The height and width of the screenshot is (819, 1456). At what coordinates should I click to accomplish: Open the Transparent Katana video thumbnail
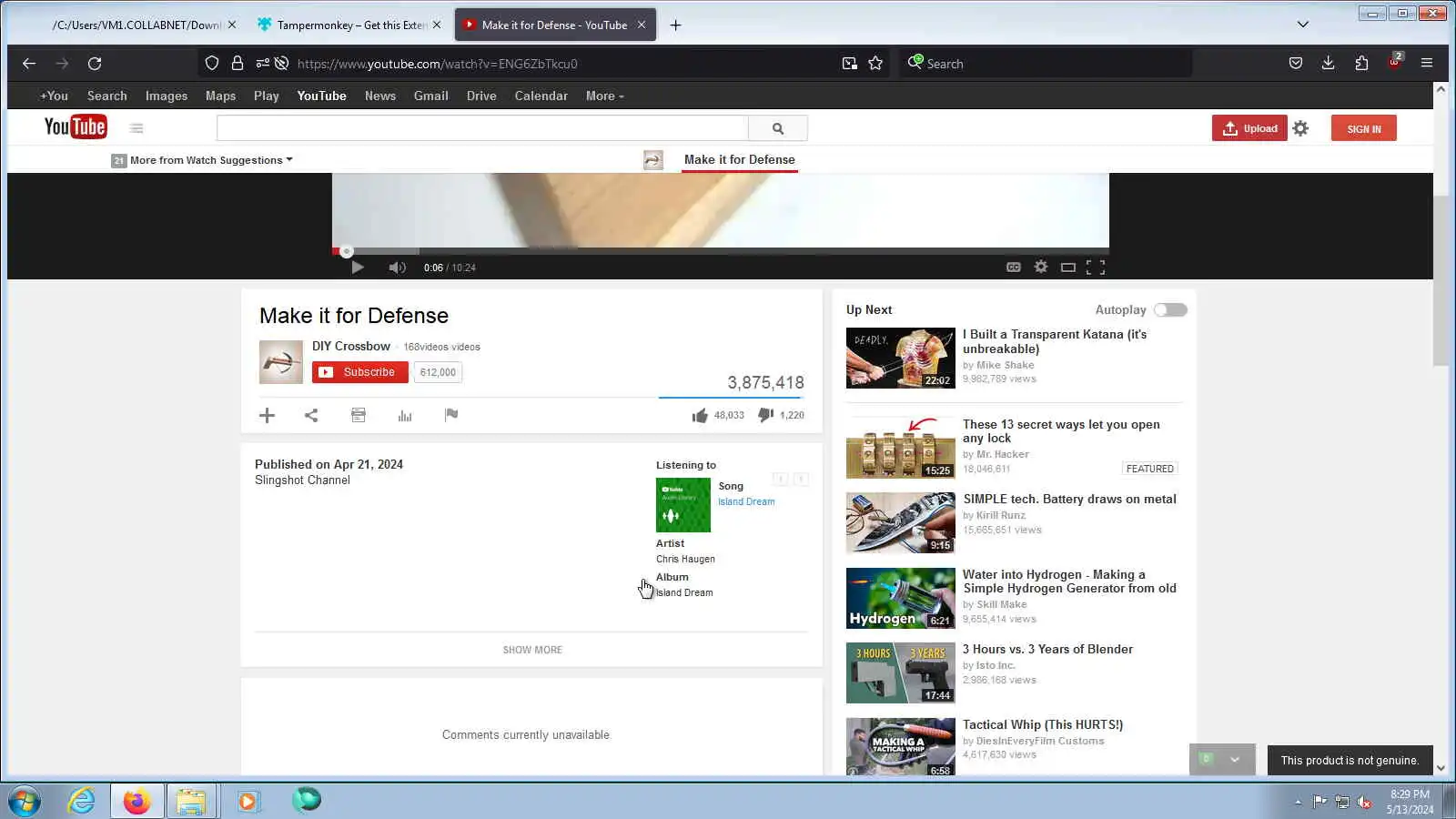click(901, 359)
